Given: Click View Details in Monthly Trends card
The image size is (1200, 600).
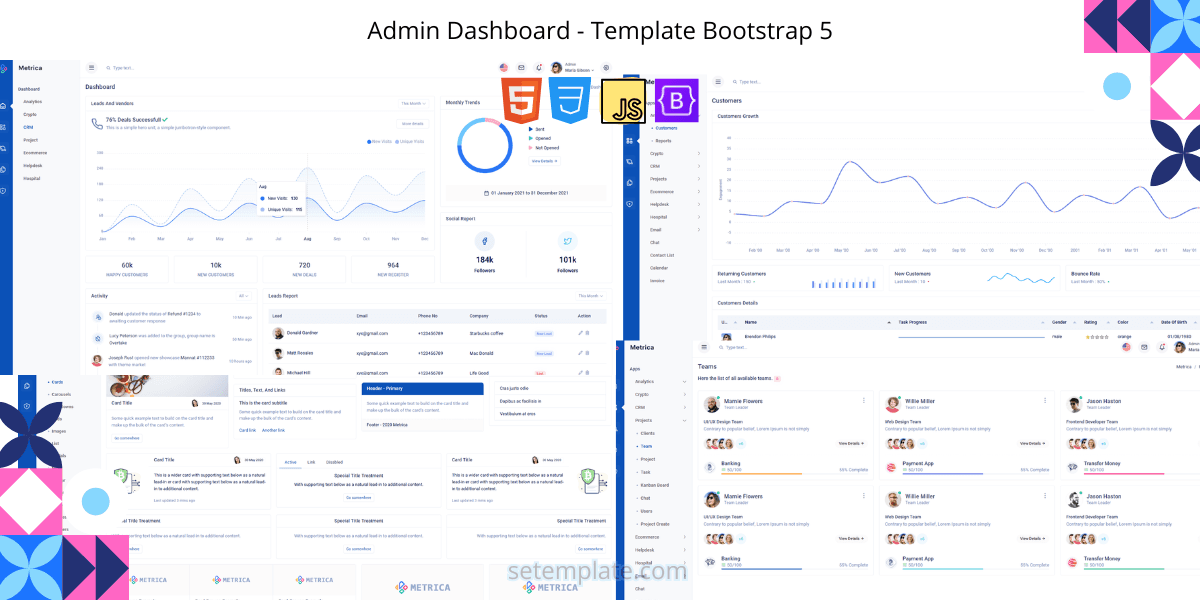Looking at the screenshot, I should coord(545,161).
